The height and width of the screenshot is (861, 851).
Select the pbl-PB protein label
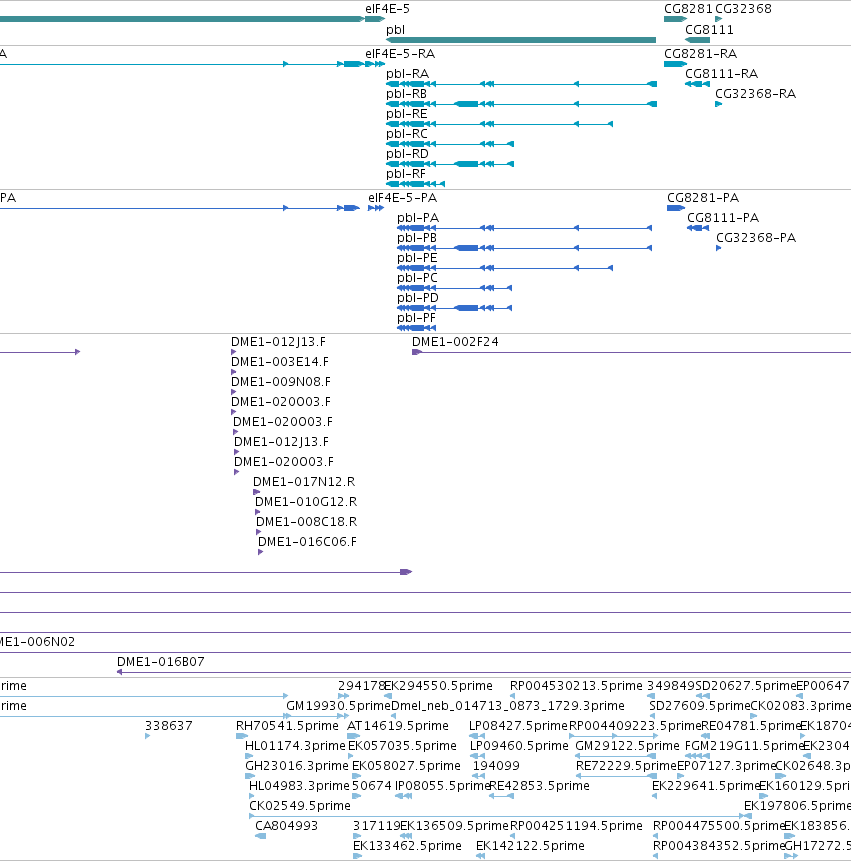[x=417, y=238]
